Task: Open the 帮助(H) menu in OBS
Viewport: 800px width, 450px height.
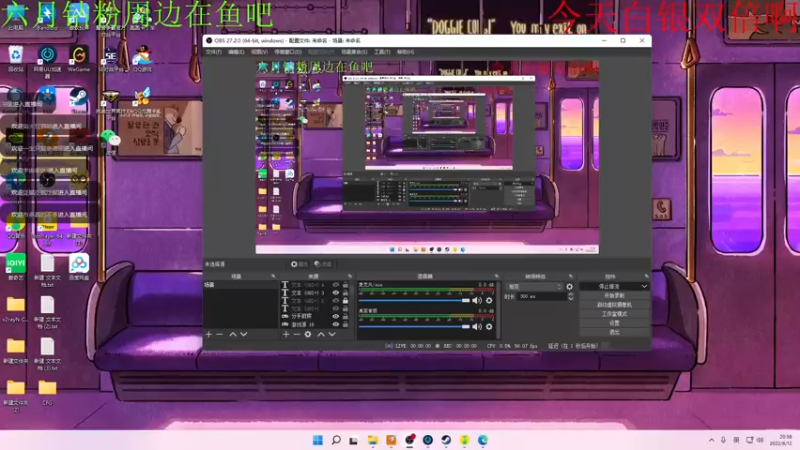Action: coord(406,52)
